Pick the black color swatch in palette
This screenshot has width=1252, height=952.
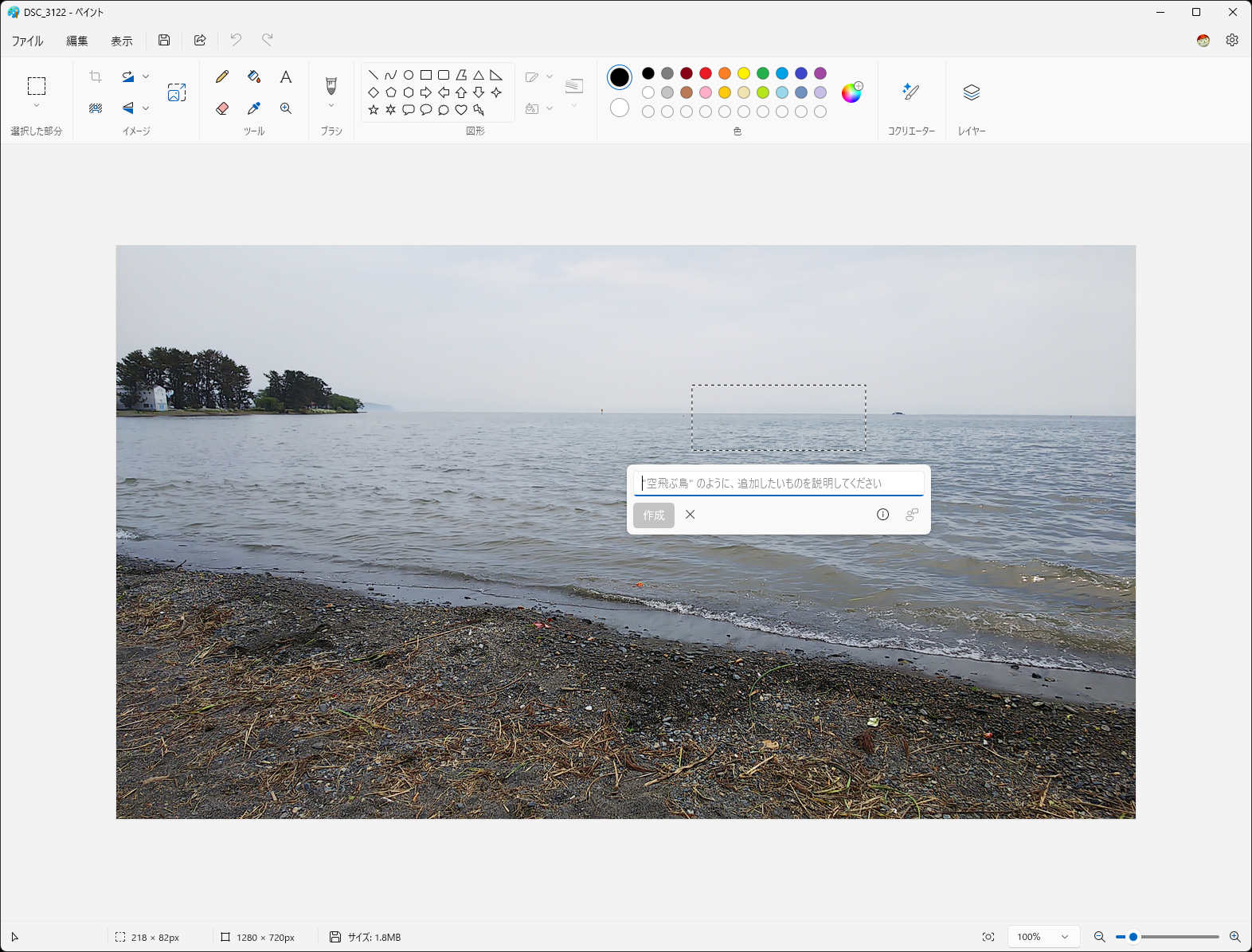click(648, 73)
